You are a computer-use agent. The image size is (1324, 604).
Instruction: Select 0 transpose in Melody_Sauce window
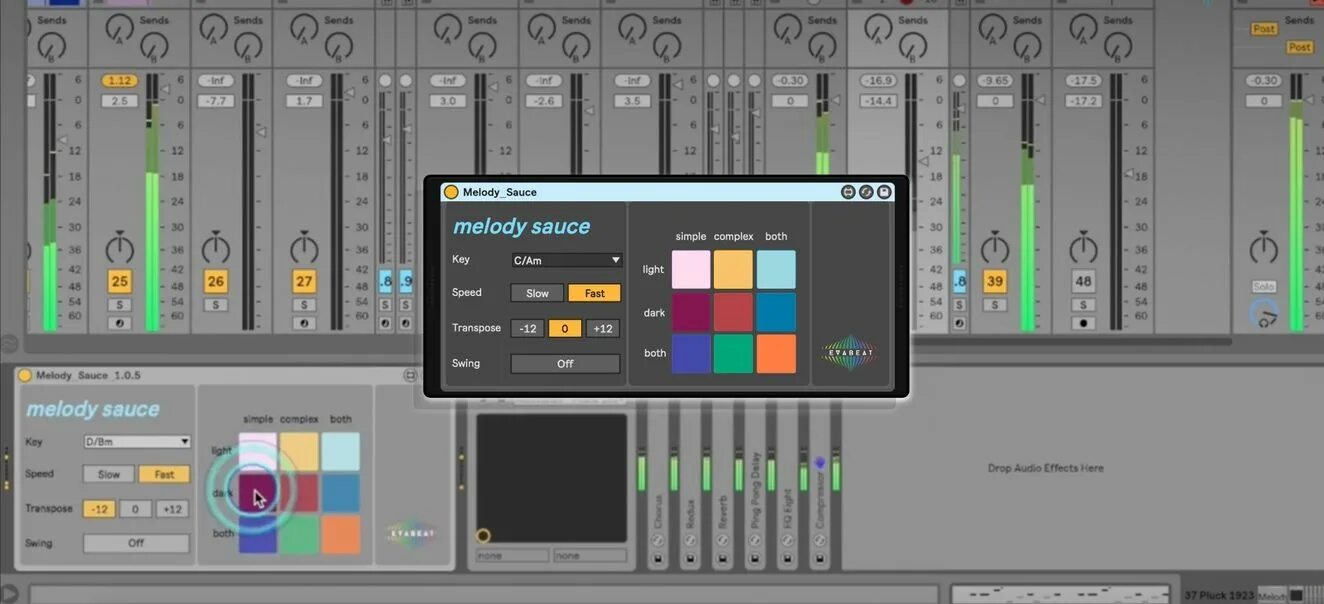tap(565, 328)
